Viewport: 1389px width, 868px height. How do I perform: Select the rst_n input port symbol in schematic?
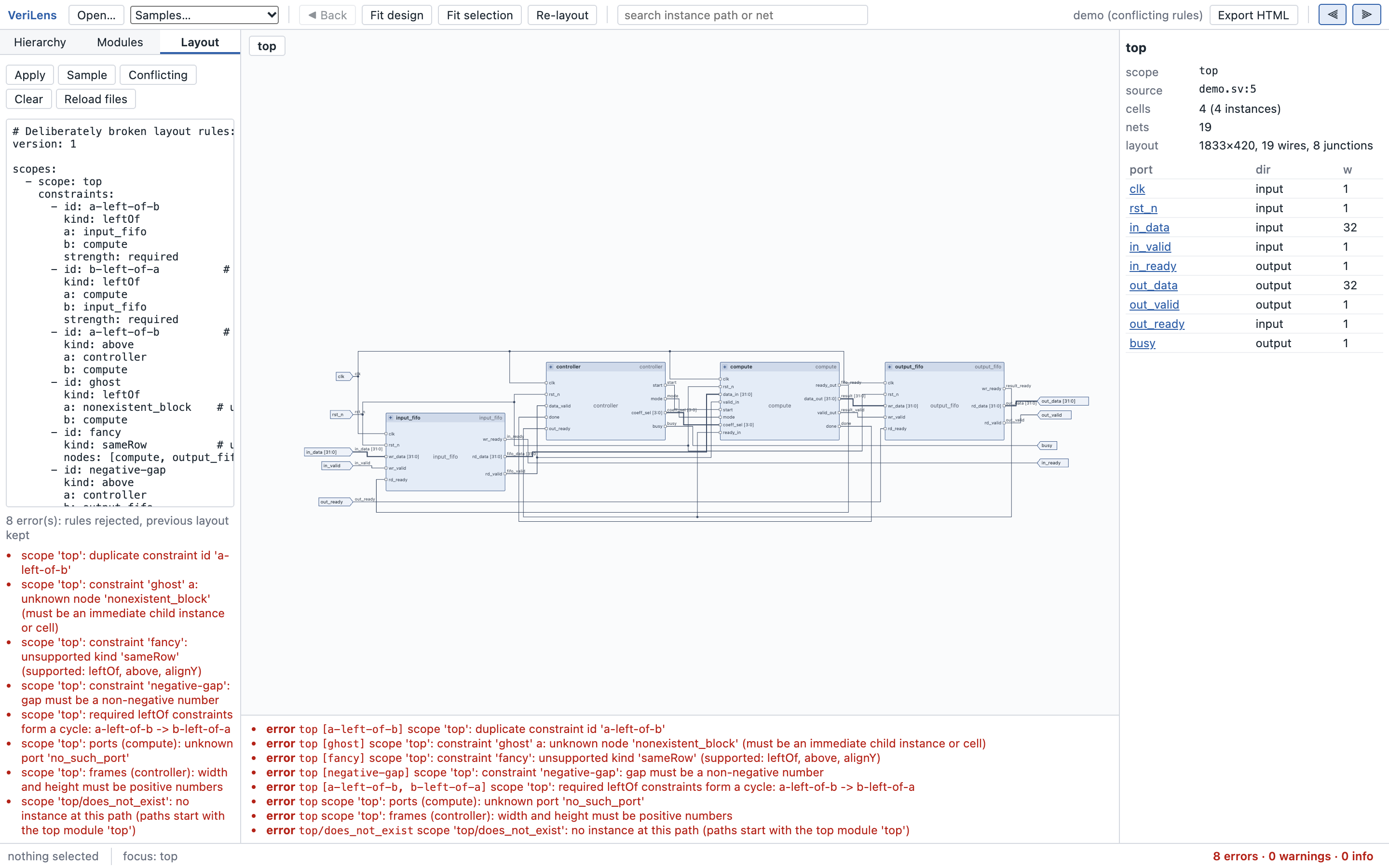click(x=340, y=415)
